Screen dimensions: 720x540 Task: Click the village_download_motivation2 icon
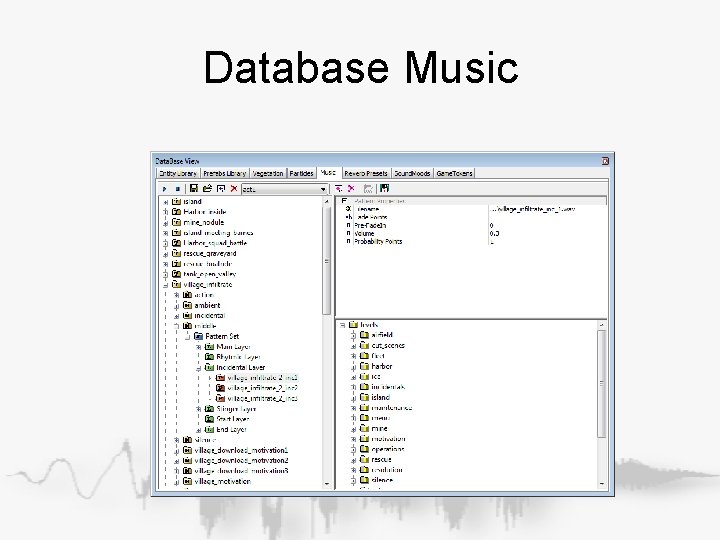(187, 461)
